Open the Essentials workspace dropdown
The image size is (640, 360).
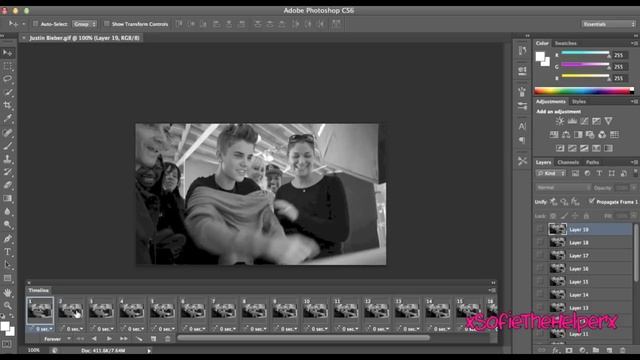click(608, 24)
